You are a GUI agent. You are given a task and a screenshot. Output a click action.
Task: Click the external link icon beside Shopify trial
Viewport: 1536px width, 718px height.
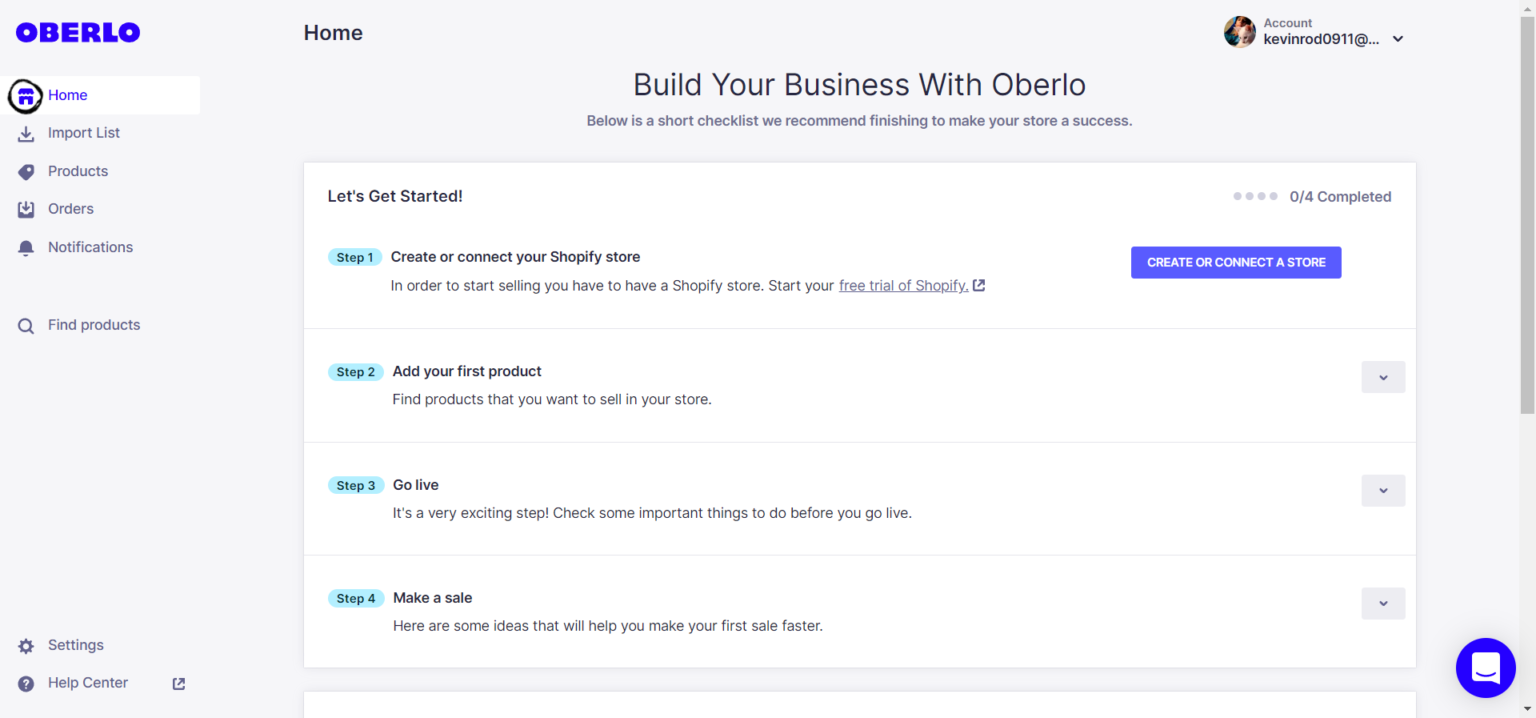click(x=981, y=285)
